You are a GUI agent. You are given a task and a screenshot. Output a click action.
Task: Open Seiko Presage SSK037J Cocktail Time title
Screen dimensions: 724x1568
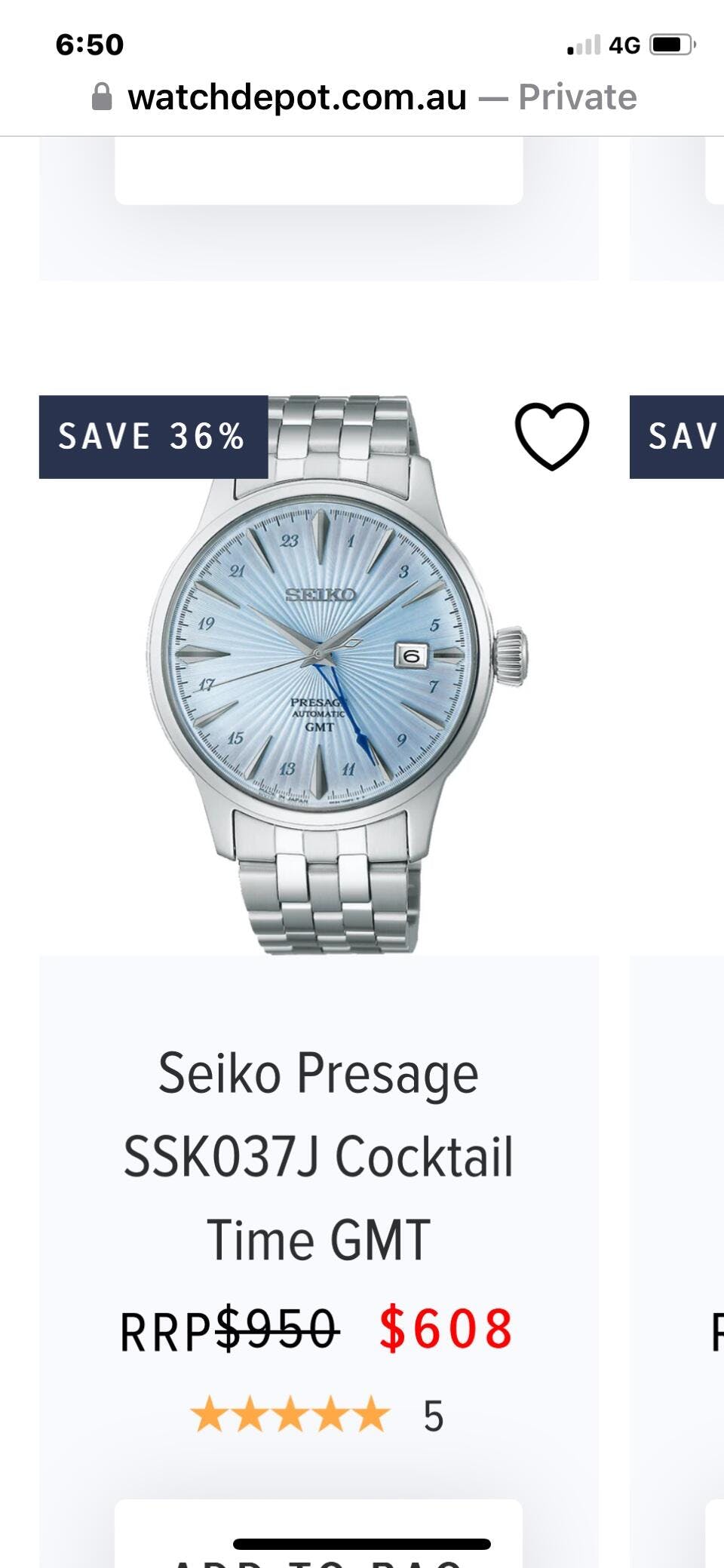[318, 1156]
